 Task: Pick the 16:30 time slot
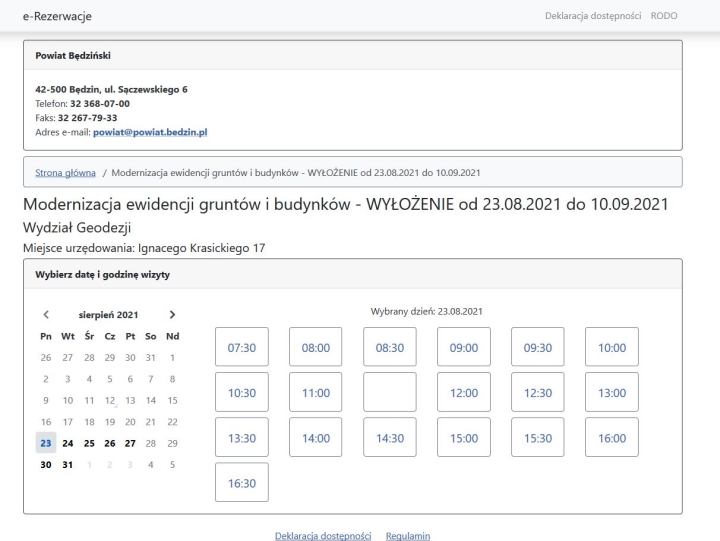coord(241,482)
